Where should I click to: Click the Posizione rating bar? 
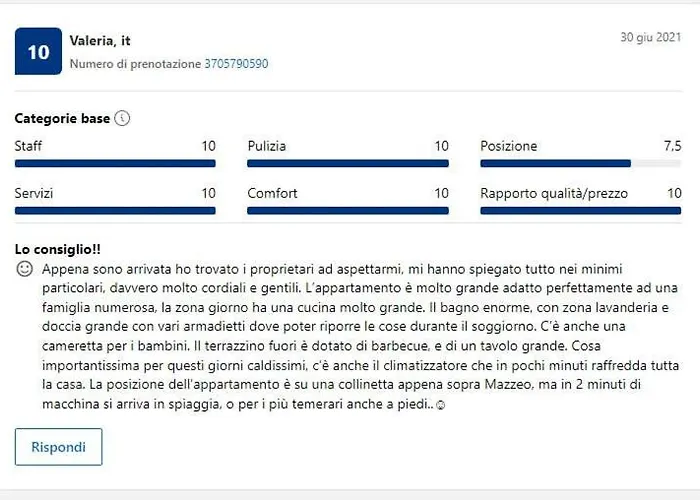pos(580,163)
